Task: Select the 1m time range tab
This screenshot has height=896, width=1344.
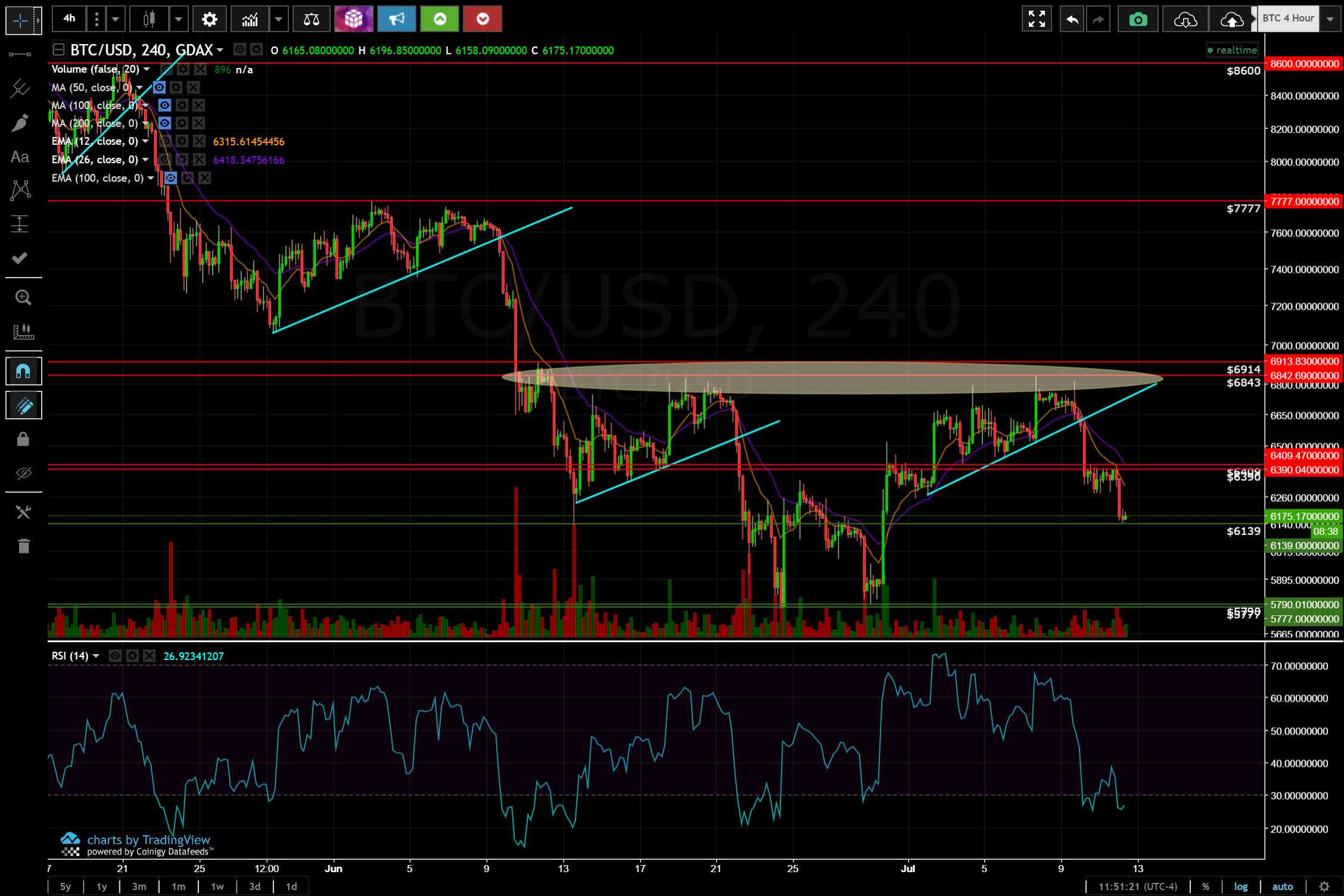Action: [178, 886]
